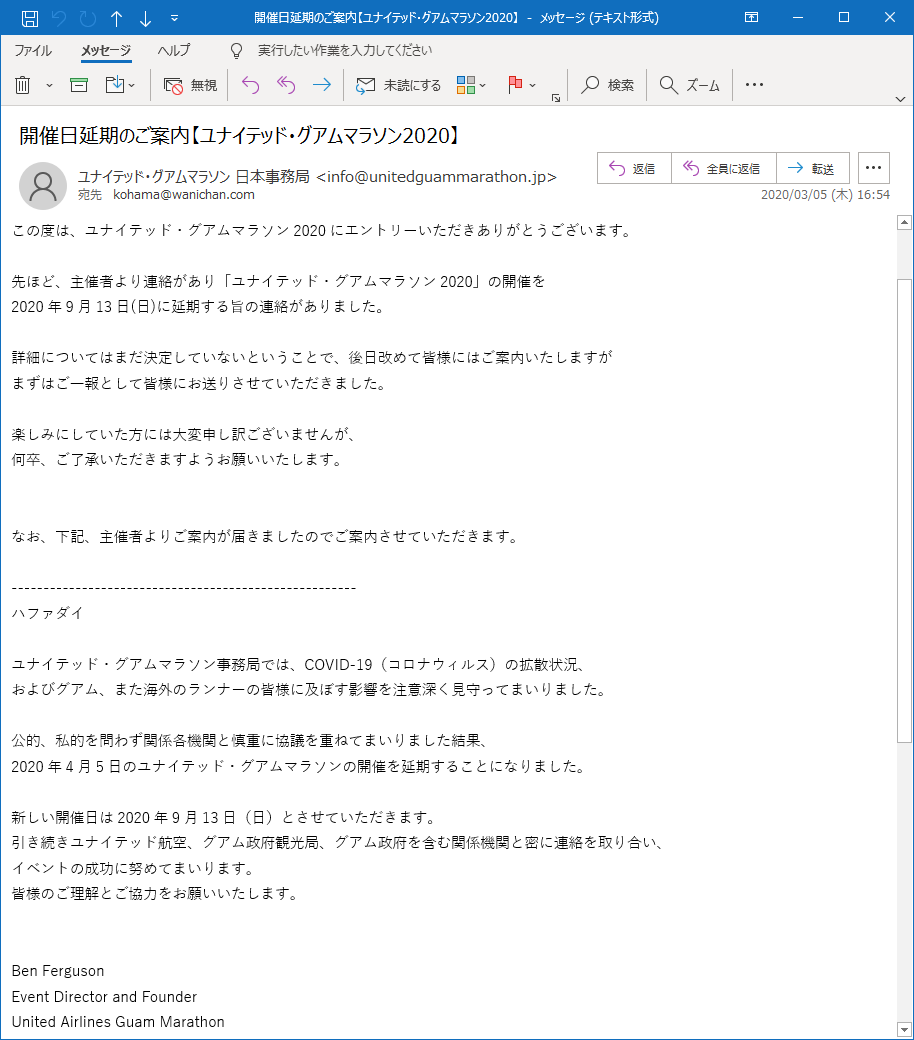914x1040 pixels.
Task: Mark the message as unread with 未読にする
Action: point(394,85)
